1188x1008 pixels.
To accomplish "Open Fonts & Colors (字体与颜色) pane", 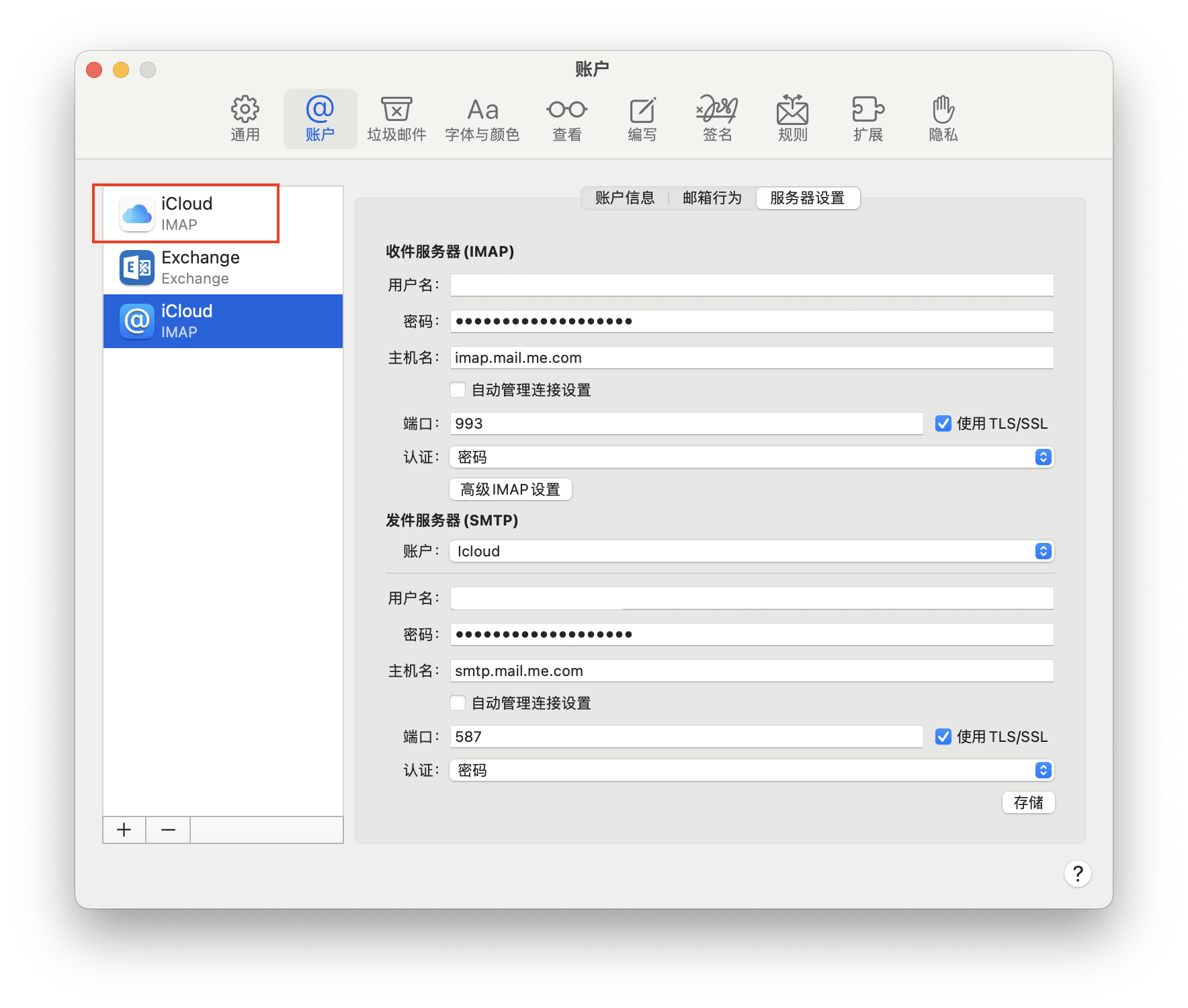I will tap(482, 118).
